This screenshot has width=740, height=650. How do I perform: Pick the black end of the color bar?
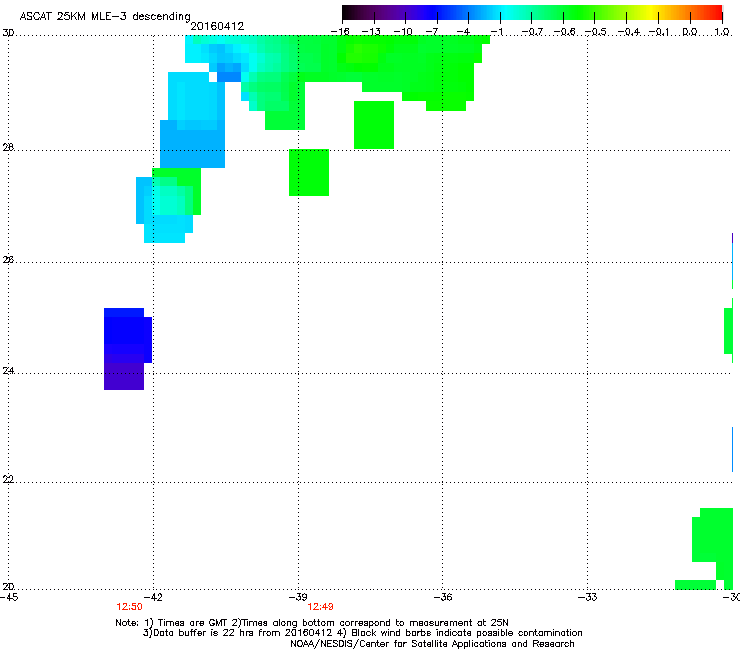[x=350, y=13]
